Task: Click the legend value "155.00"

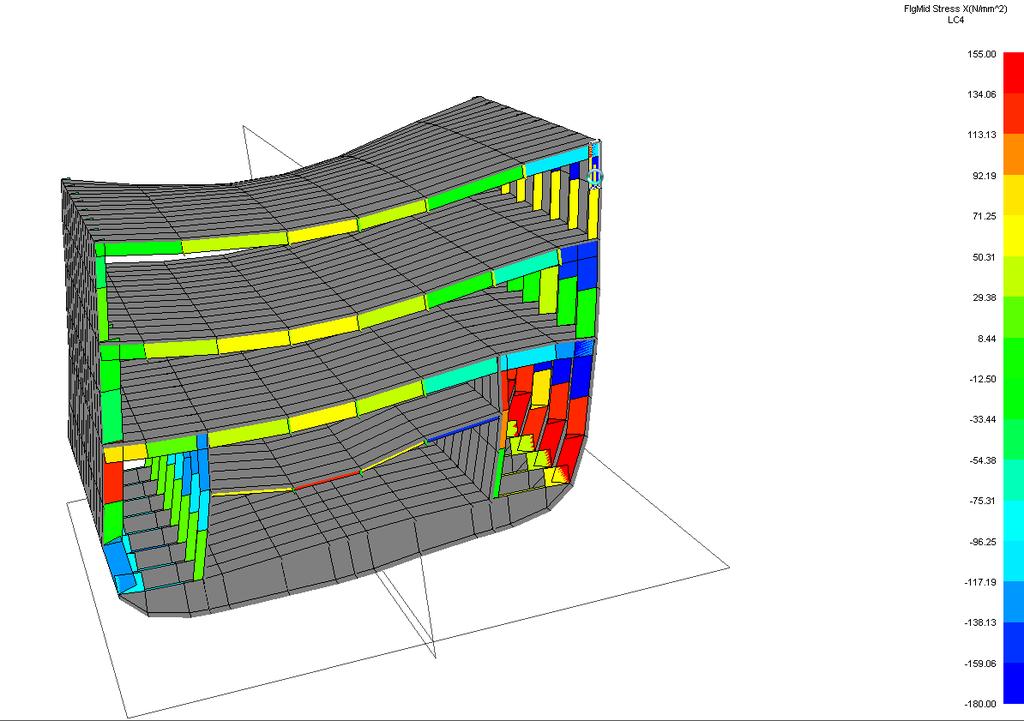Action: [982, 54]
